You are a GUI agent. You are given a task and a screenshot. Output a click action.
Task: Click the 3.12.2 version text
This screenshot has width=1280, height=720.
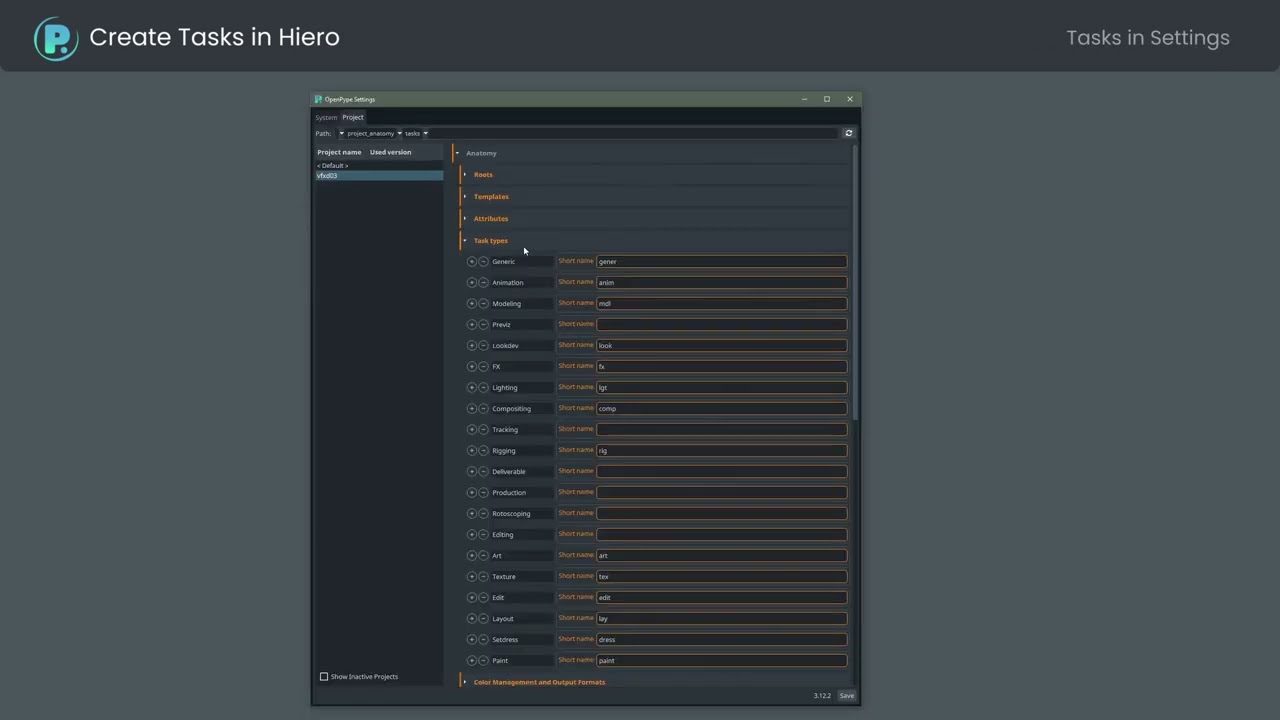(822, 696)
